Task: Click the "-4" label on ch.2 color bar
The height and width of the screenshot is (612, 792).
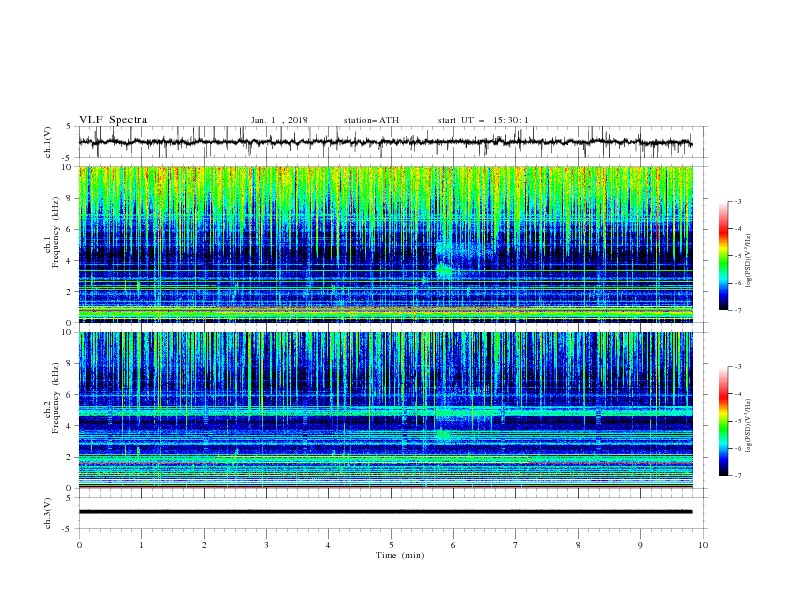Action: click(x=737, y=394)
